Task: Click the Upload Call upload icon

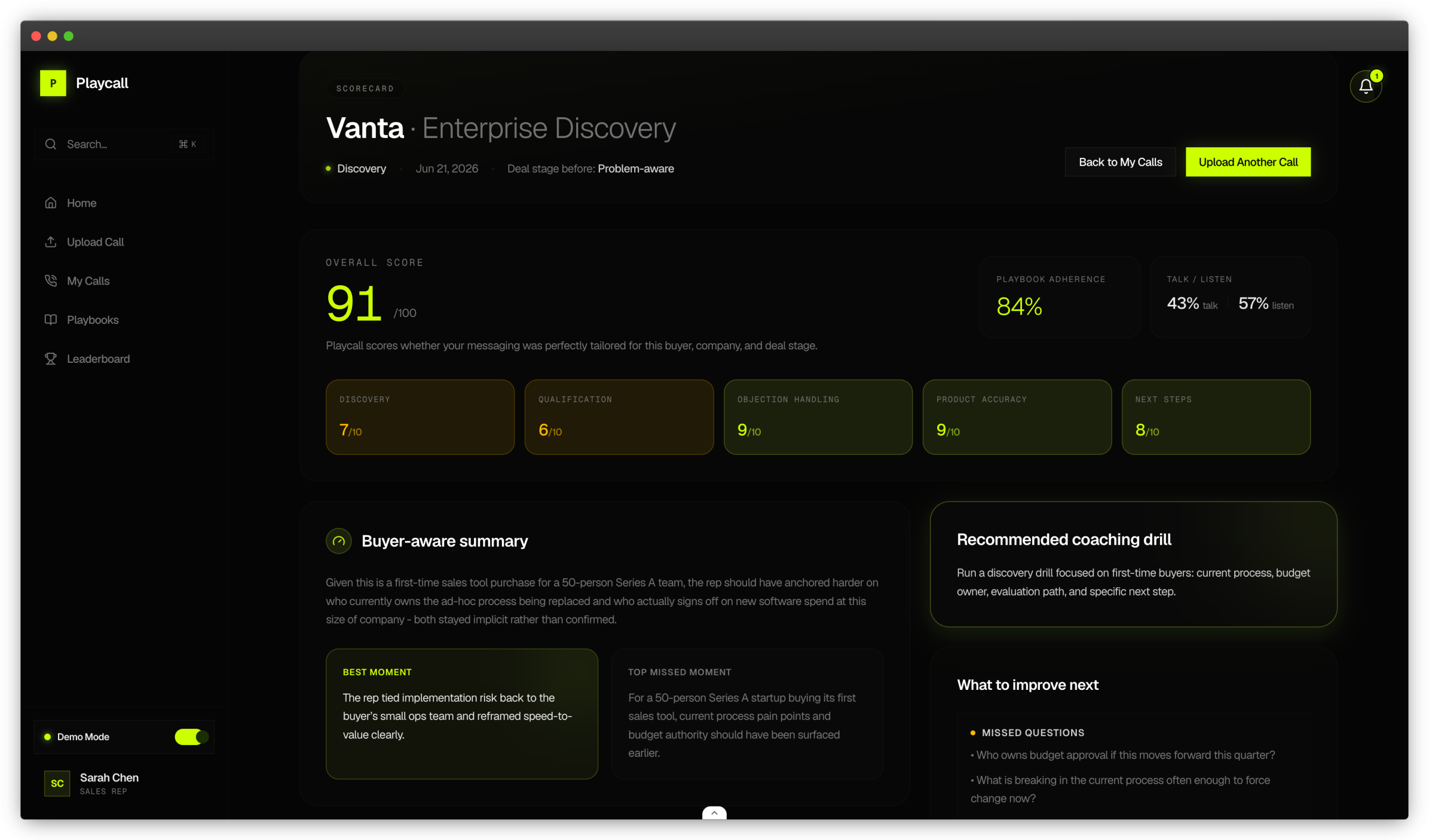Action: (x=50, y=242)
